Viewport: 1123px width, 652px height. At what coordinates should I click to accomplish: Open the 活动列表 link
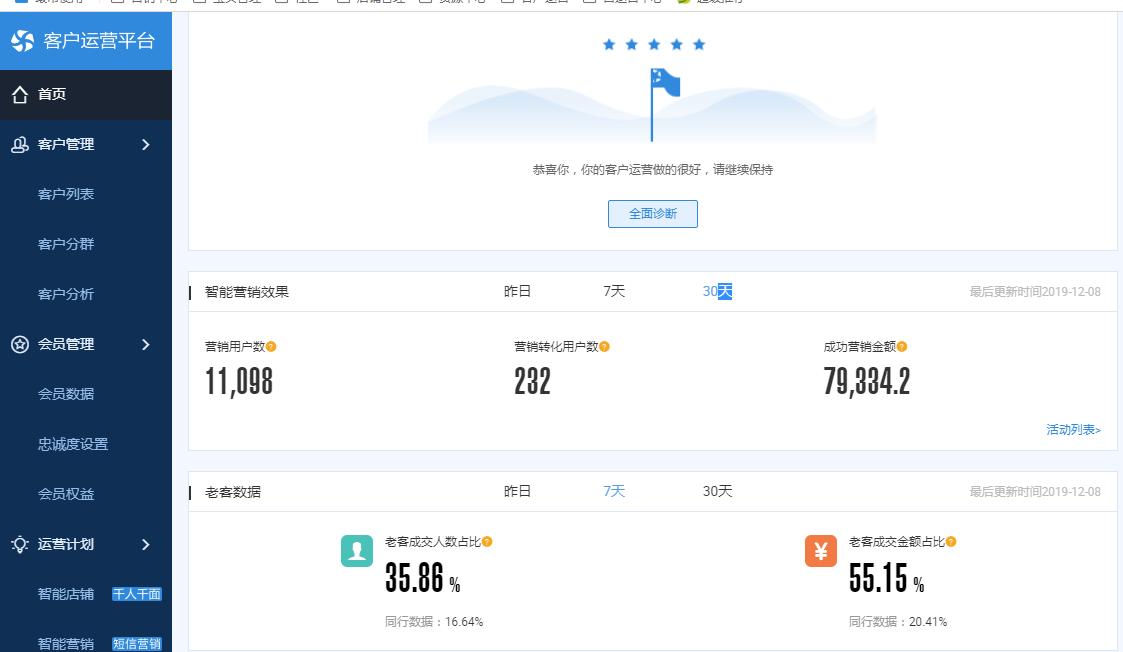click(x=1072, y=429)
